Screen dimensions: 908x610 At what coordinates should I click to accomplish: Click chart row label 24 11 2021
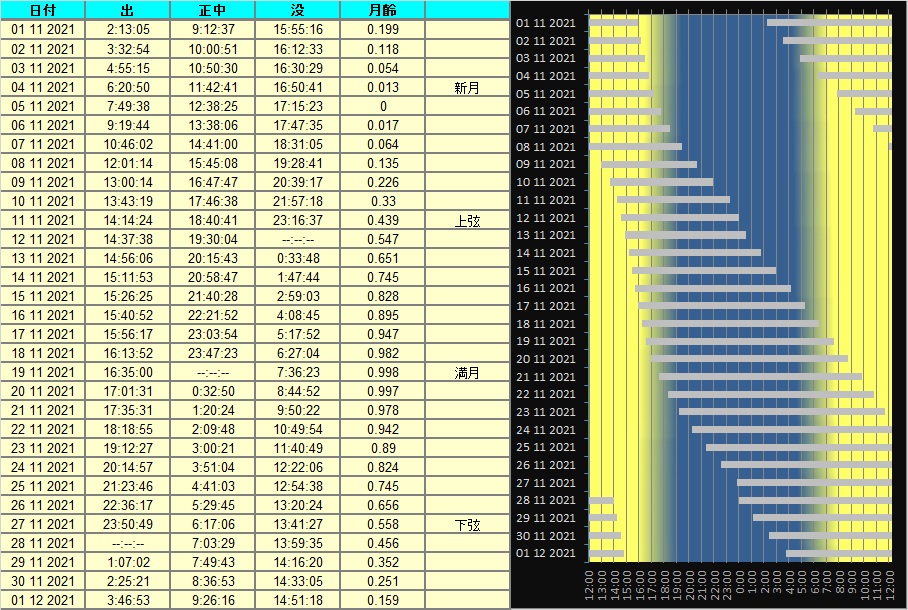pyautogui.click(x=545, y=430)
